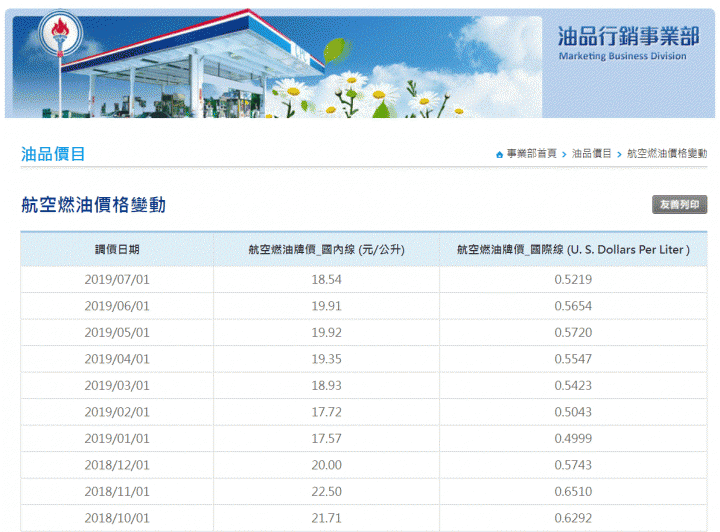
Task: Click domestic price 20.00
Action: [x=326, y=465]
